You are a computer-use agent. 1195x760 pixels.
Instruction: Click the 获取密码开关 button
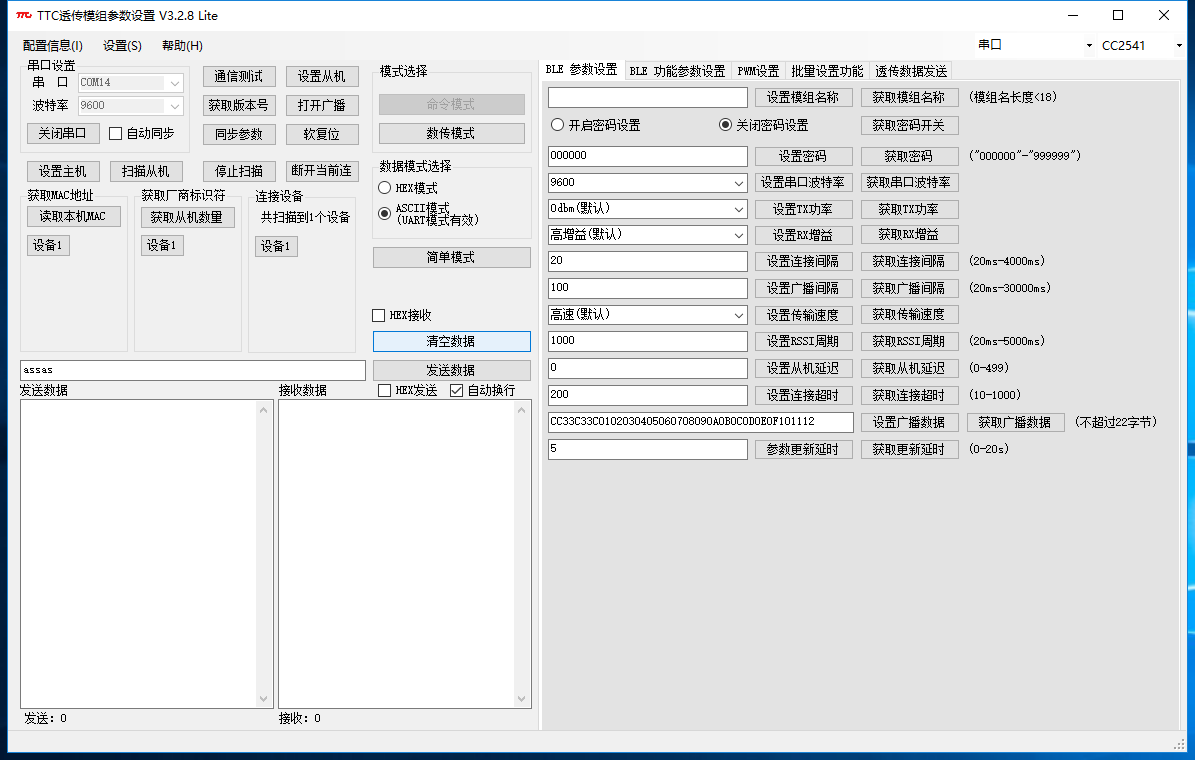click(910, 125)
